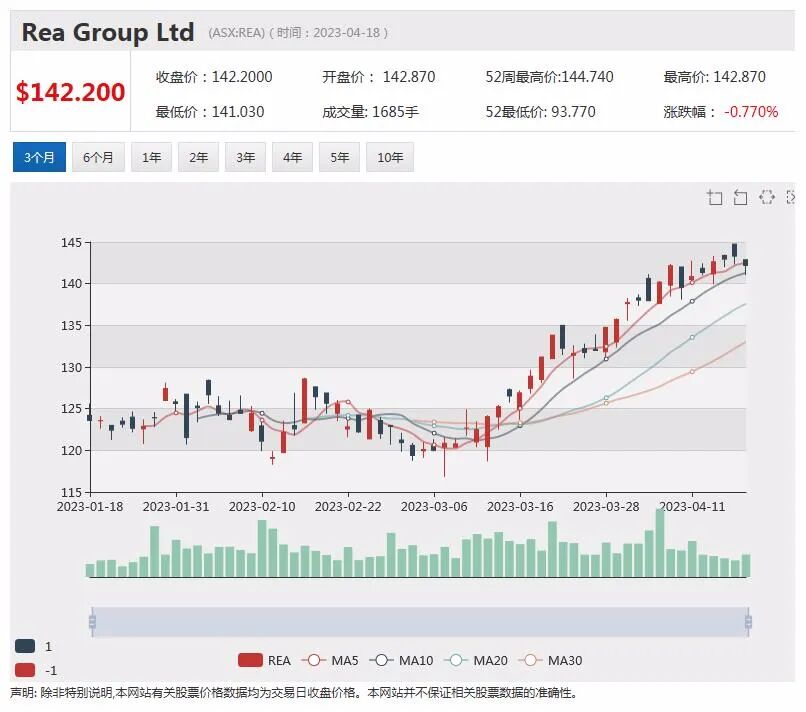
Task: Click the 成交量: 1685手 value
Action: (x=371, y=112)
